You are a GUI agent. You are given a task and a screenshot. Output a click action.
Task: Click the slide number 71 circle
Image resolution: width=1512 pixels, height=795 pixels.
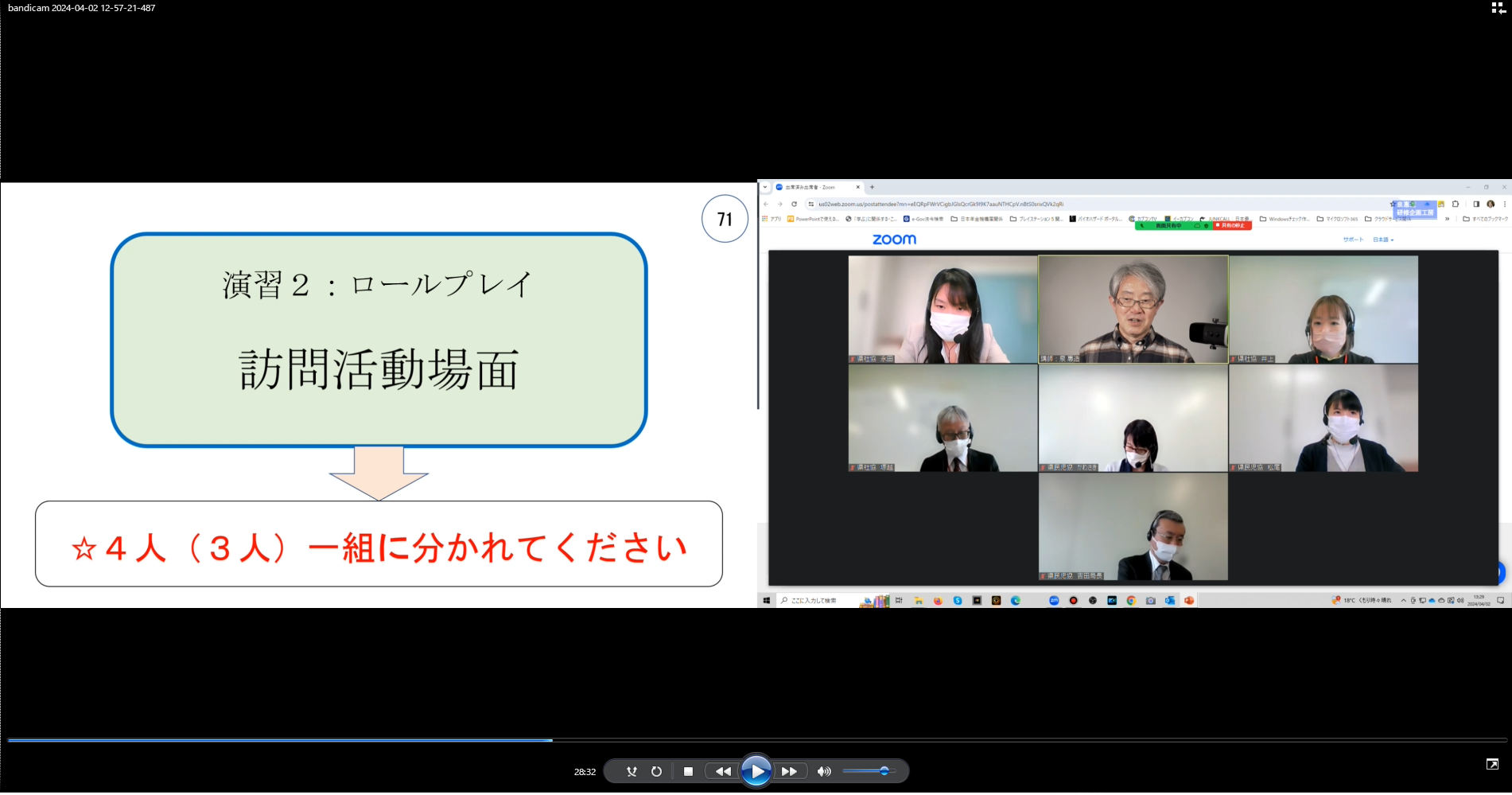point(725,219)
